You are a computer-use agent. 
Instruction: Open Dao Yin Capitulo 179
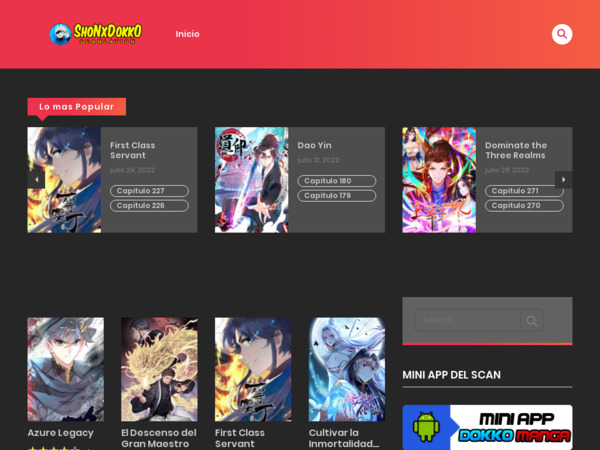tap(337, 196)
